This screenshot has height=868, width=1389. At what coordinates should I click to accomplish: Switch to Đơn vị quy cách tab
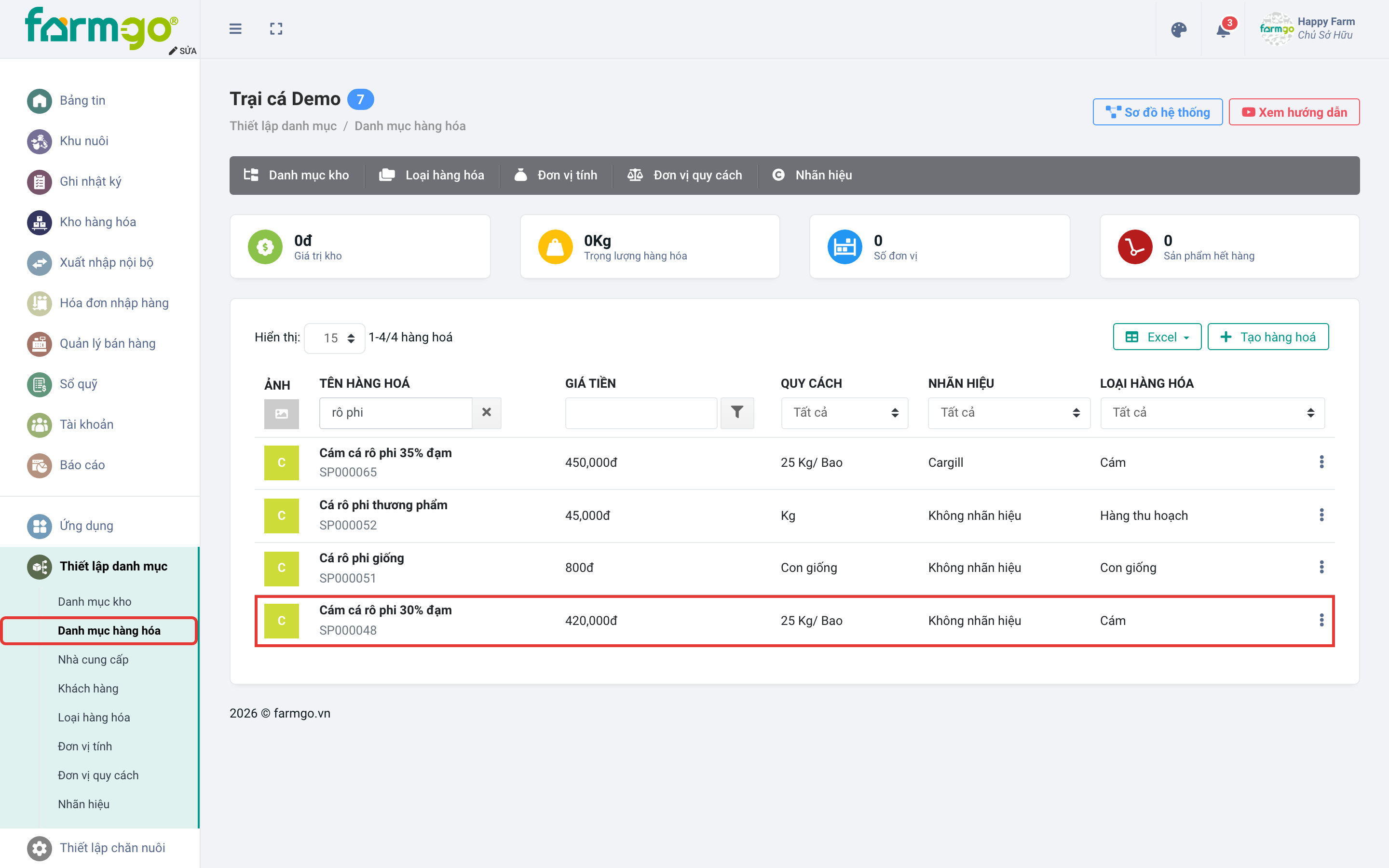[685, 175]
